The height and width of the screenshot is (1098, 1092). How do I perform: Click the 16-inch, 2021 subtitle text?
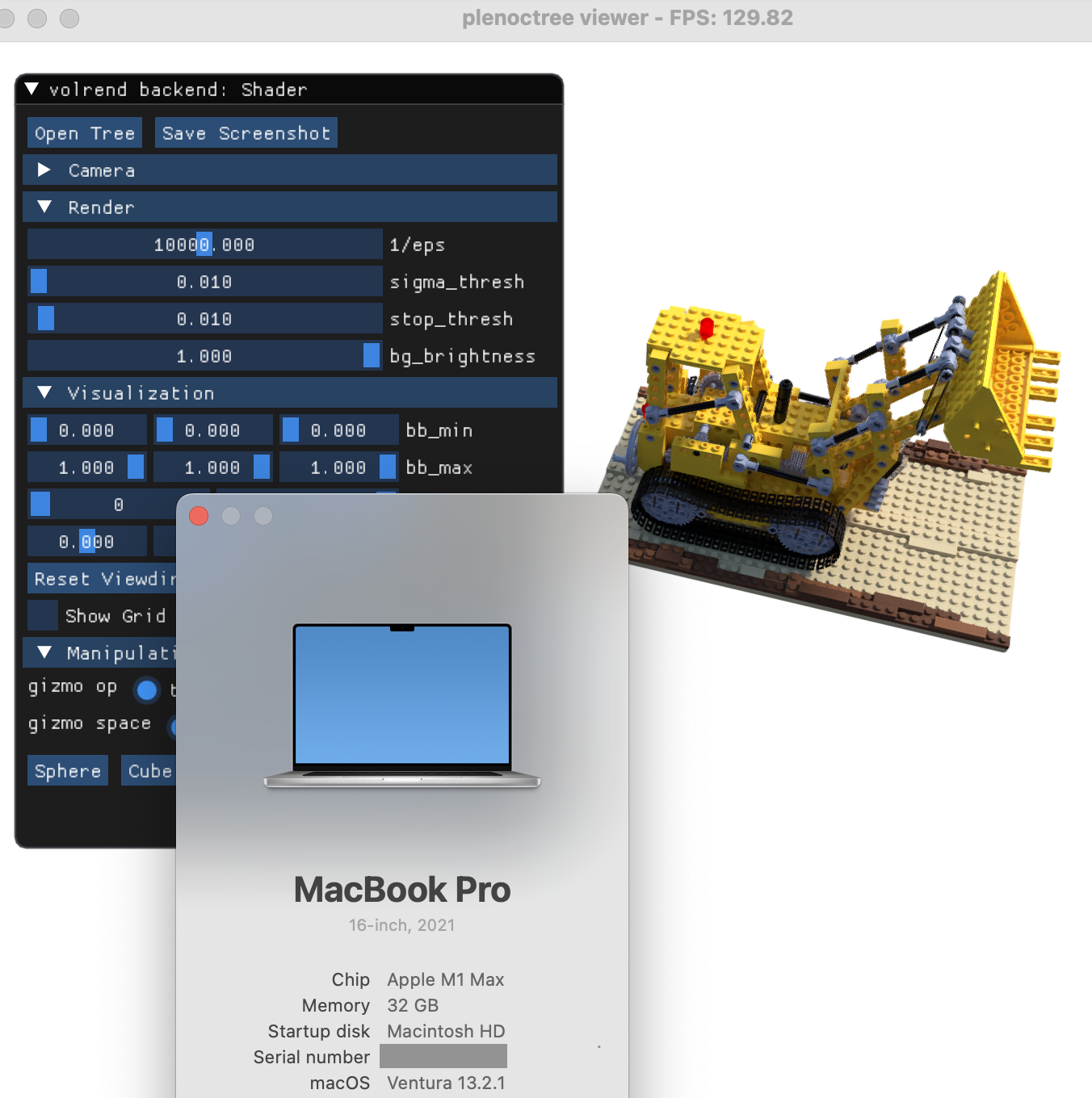coord(402,925)
